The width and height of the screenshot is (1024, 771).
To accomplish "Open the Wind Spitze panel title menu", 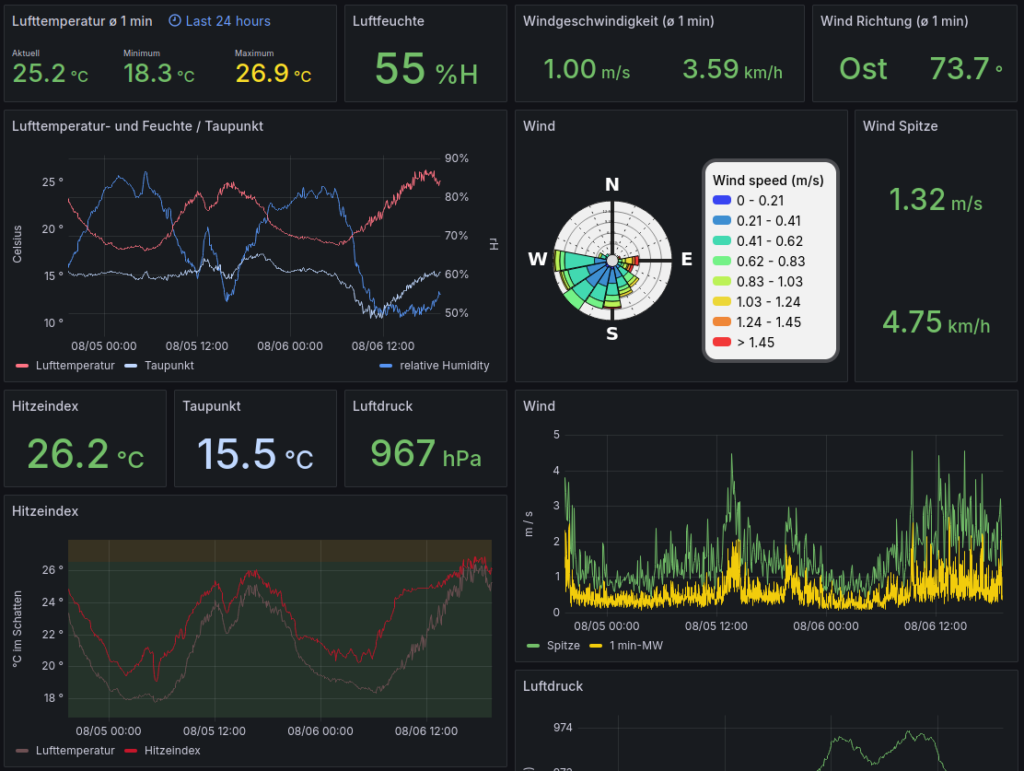I will 900,126.
